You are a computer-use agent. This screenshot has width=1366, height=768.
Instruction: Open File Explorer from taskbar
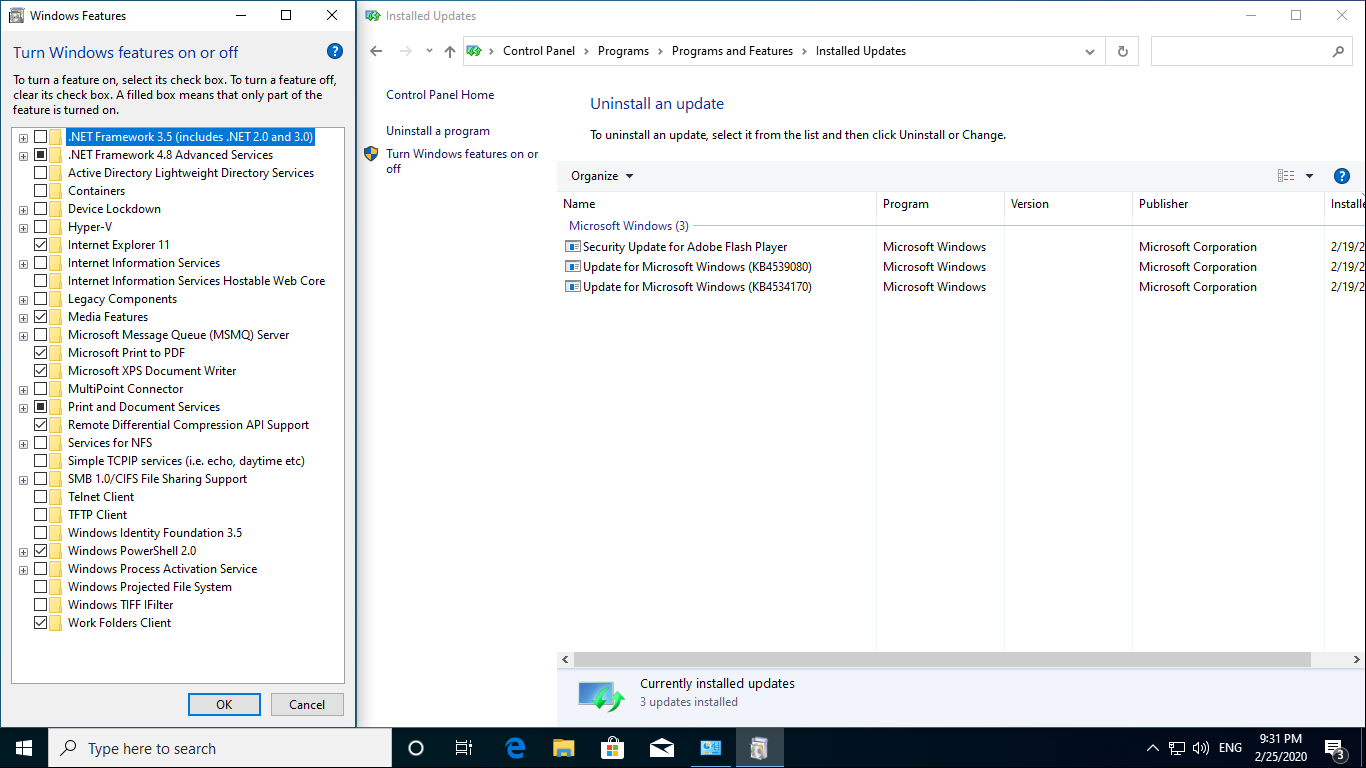click(x=564, y=748)
